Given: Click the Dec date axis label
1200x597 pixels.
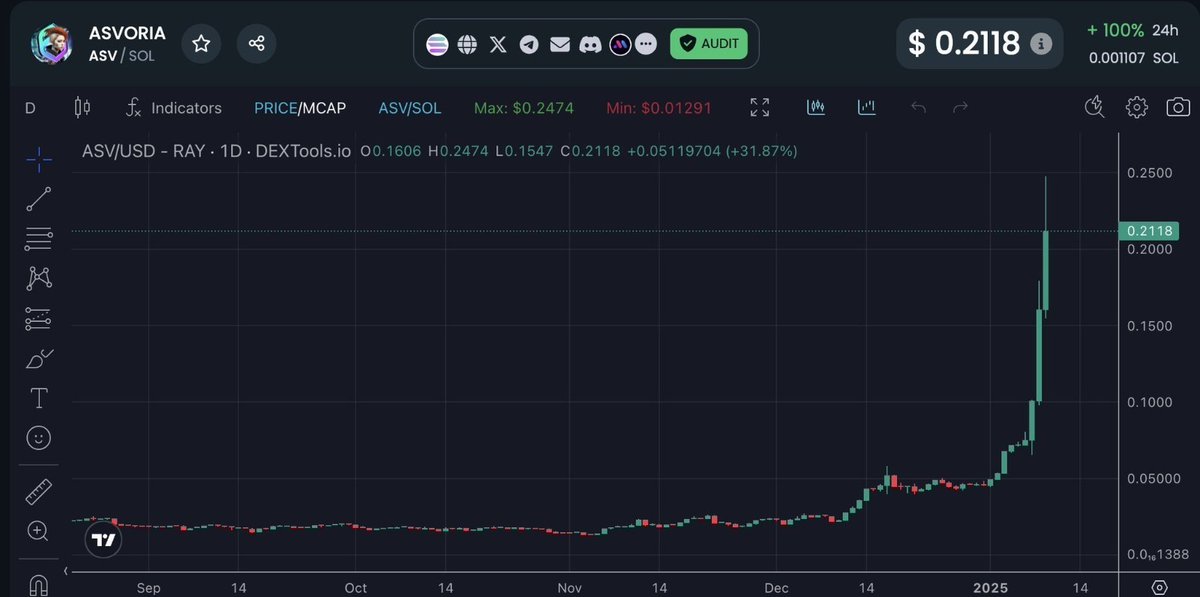Looking at the screenshot, I should (x=775, y=587).
